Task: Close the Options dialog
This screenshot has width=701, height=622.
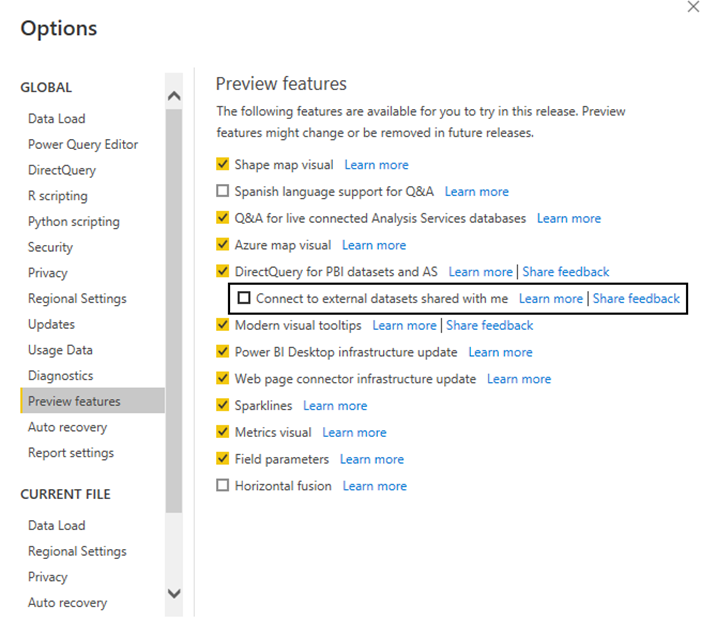Action: (x=693, y=7)
